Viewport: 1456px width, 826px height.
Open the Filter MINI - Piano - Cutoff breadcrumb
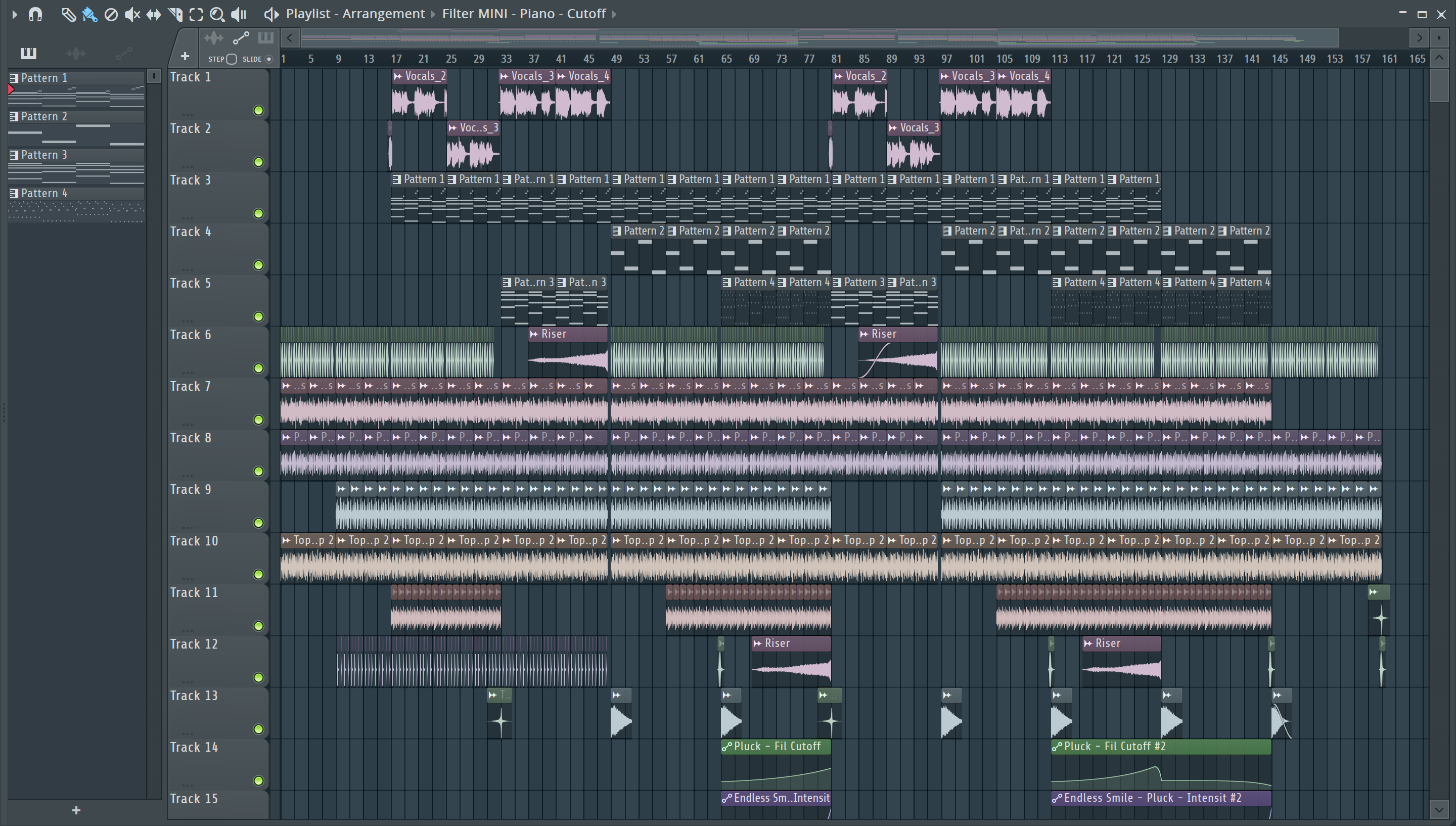524,14
